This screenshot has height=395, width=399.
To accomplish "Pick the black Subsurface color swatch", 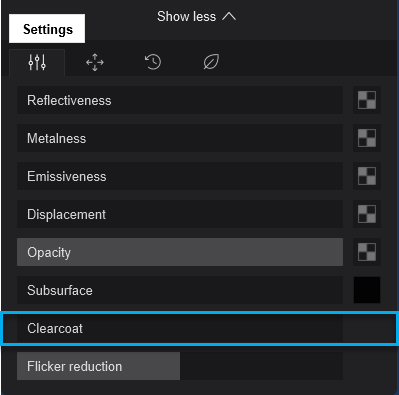I will coord(367,290).
